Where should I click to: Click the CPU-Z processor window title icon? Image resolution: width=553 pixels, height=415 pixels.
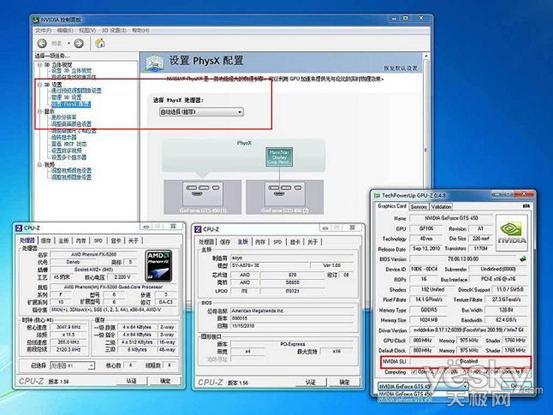pyautogui.click(x=19, y=228)
